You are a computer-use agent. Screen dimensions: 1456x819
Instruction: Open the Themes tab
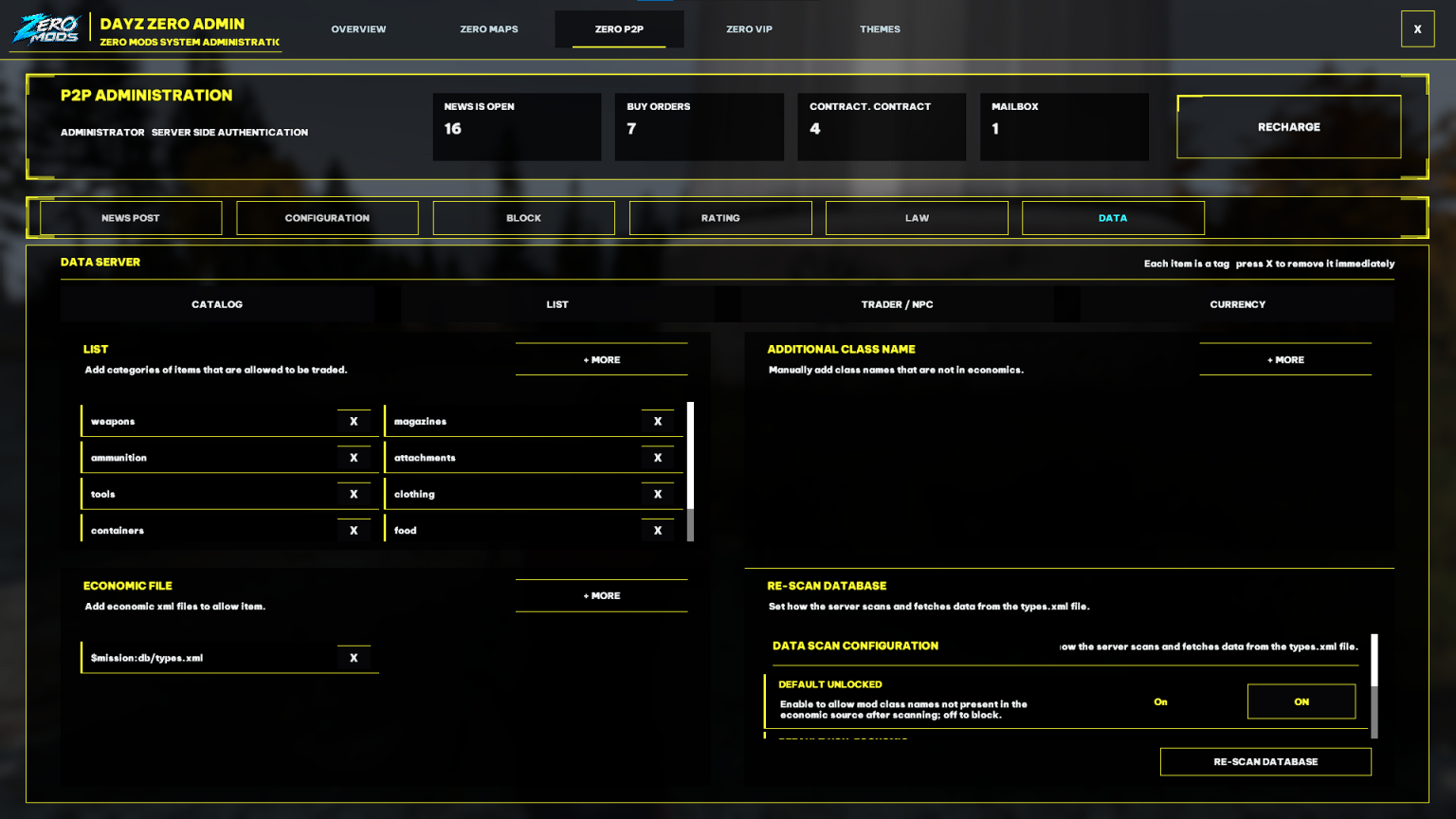coord(880,29)
